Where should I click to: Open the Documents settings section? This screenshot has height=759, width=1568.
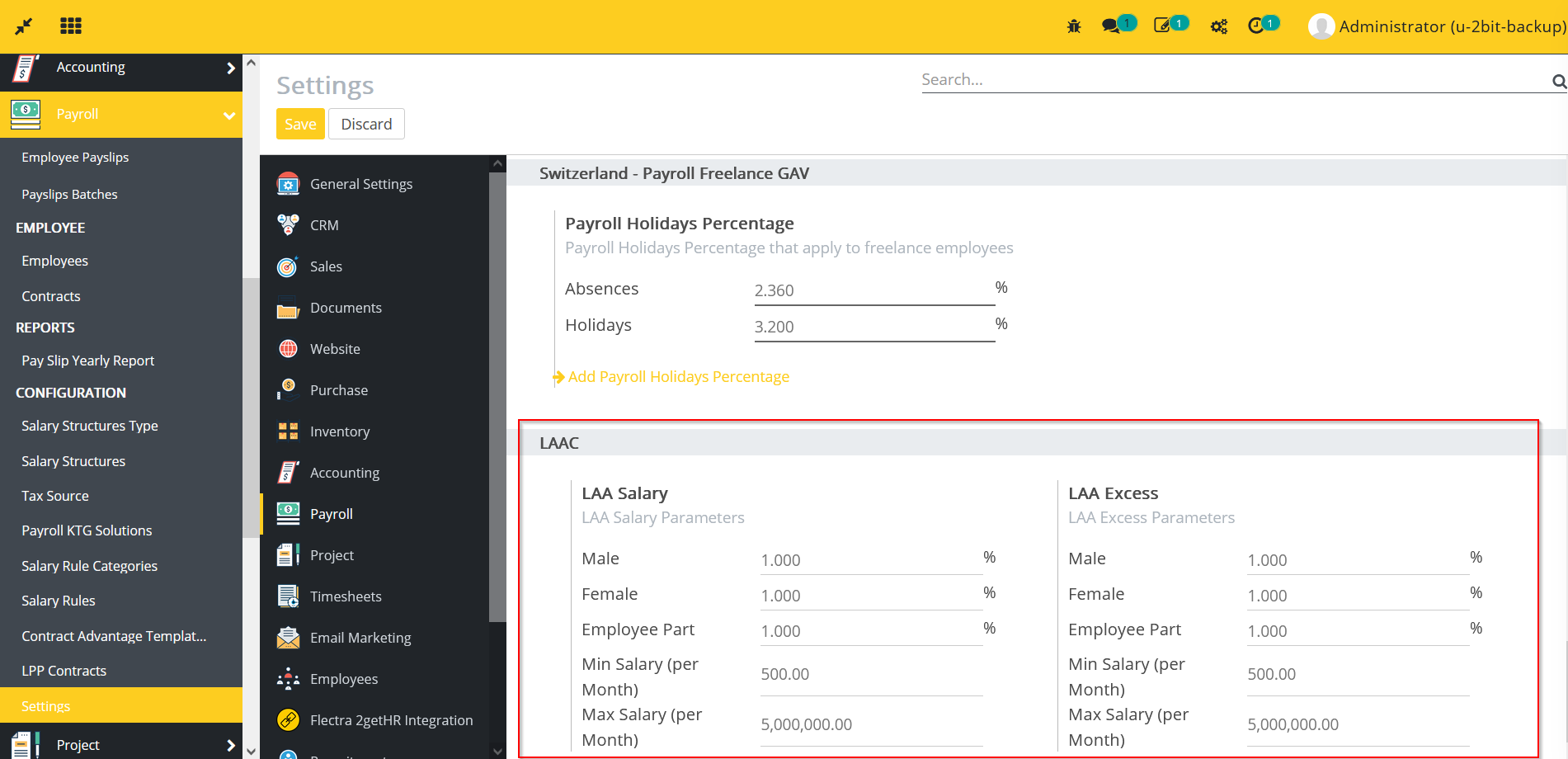click(x=346, y=308)
